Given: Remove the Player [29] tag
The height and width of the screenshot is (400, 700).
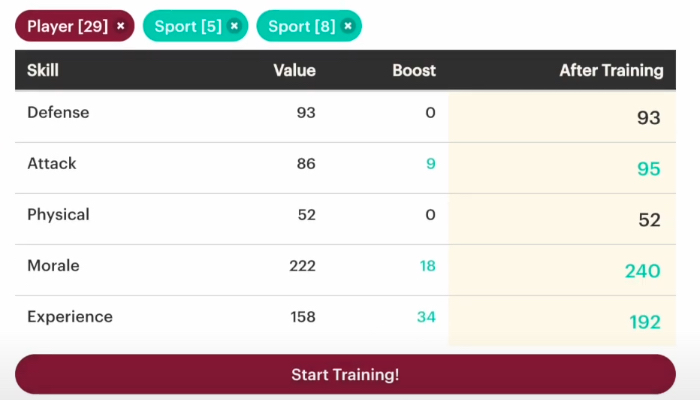Looking at the screenshot, I should coord(121,26).
